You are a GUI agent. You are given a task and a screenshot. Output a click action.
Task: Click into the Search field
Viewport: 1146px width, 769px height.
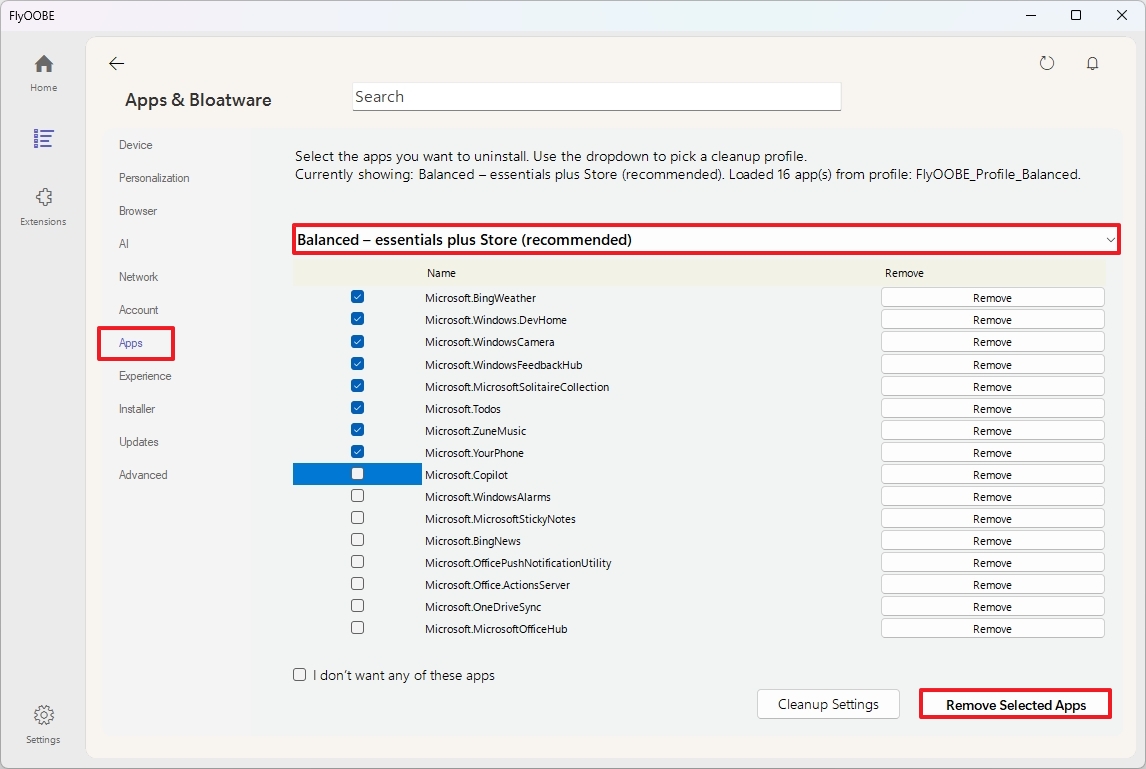596,97
